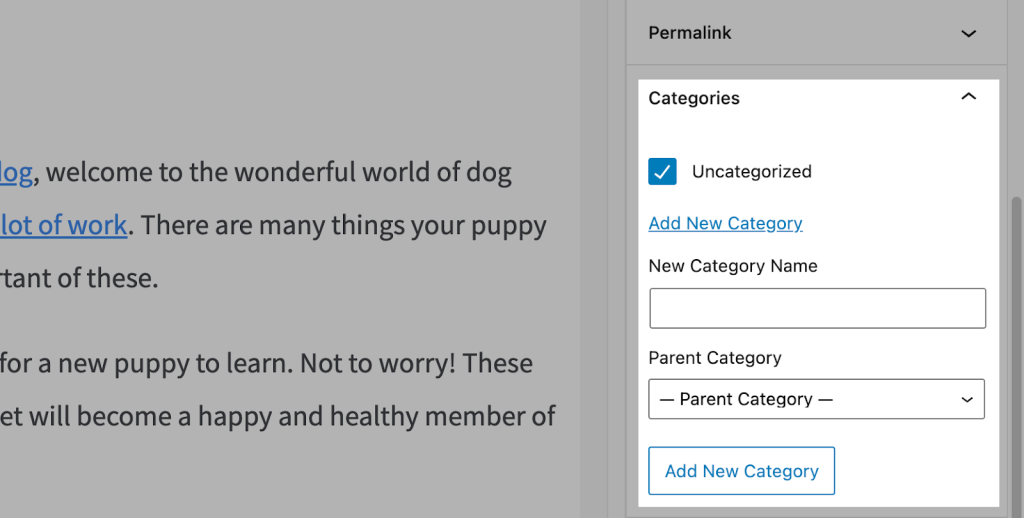Screen dimensions: 1024x518
Task: Expand the Permalink panel chevron
Action: tap(968, 33)
